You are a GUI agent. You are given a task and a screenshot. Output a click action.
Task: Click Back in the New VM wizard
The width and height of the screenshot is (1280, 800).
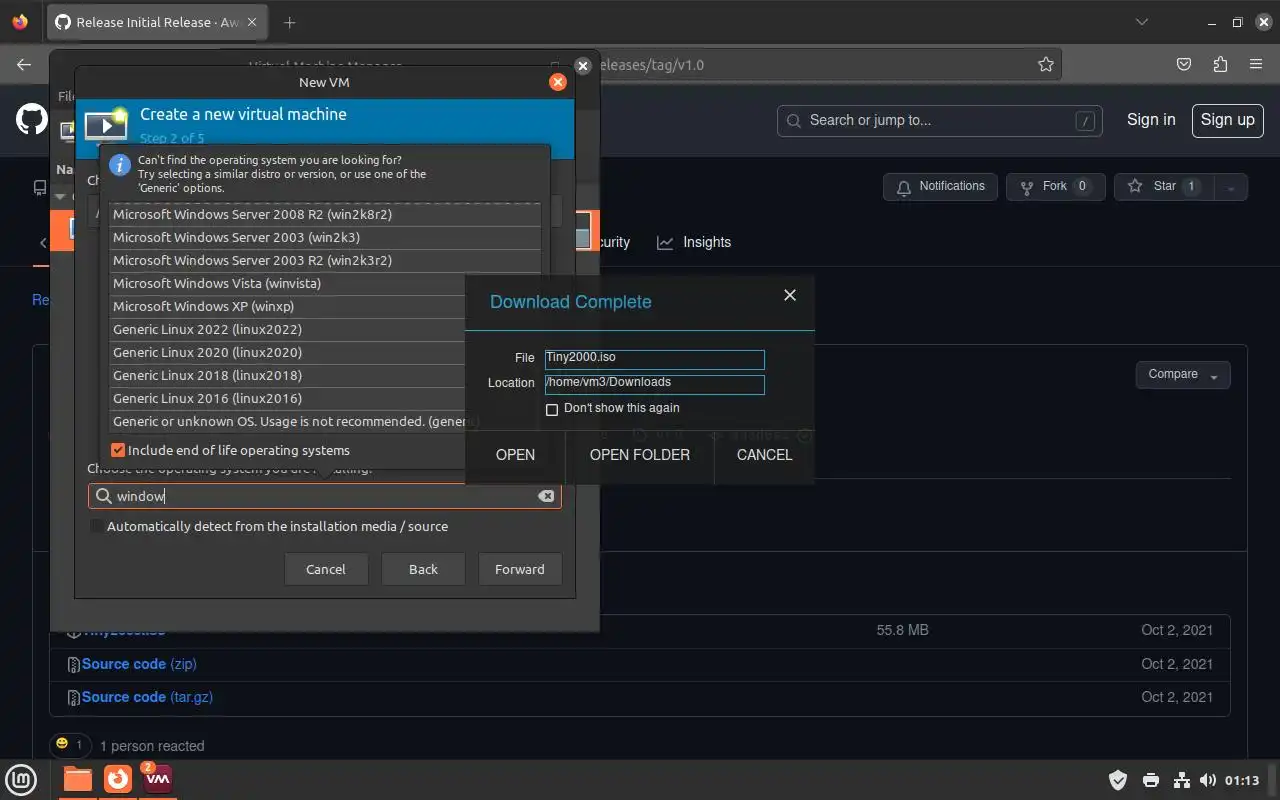click(x=423, y=569)
